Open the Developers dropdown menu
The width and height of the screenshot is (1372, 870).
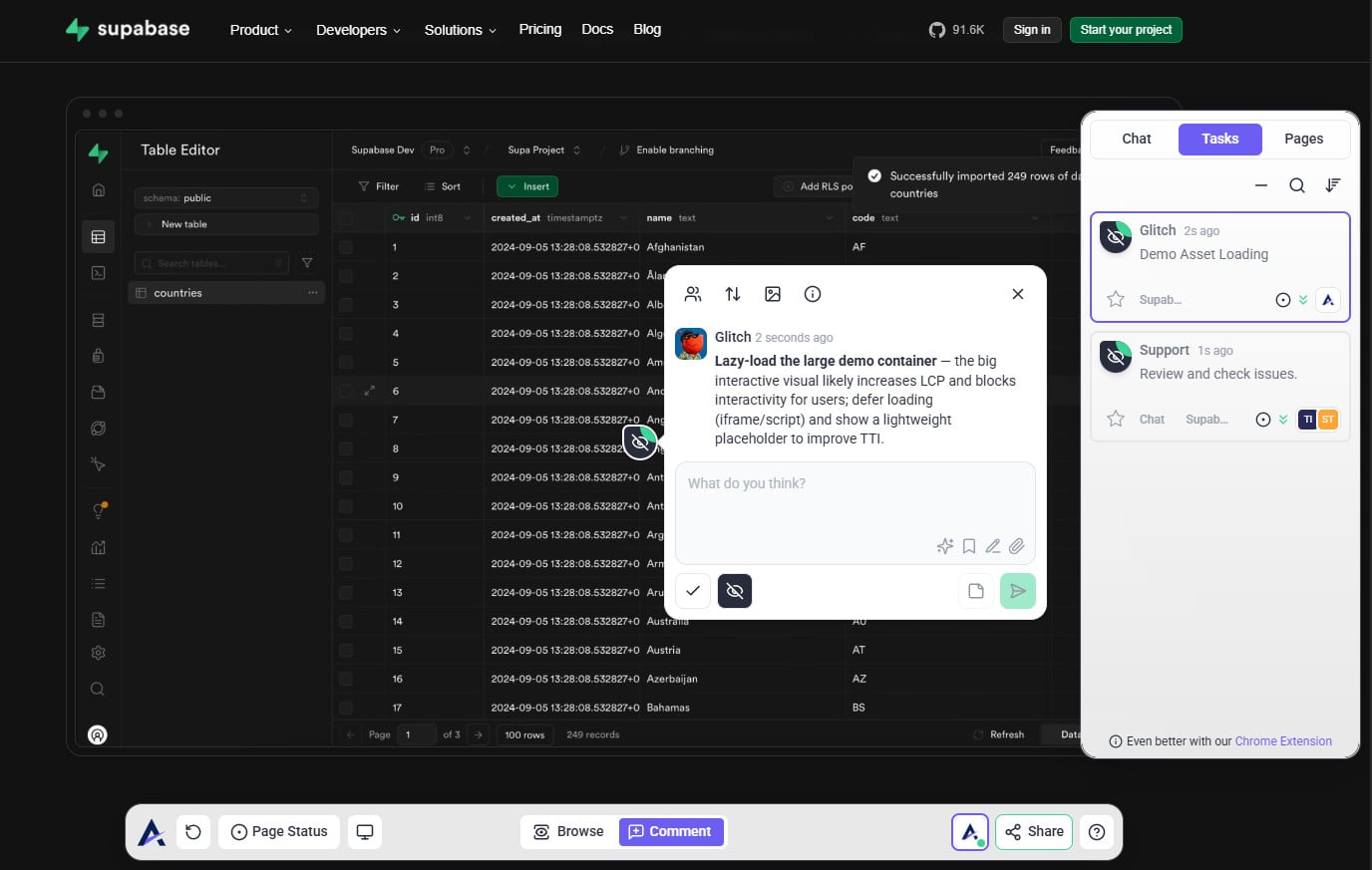[358, 30]
